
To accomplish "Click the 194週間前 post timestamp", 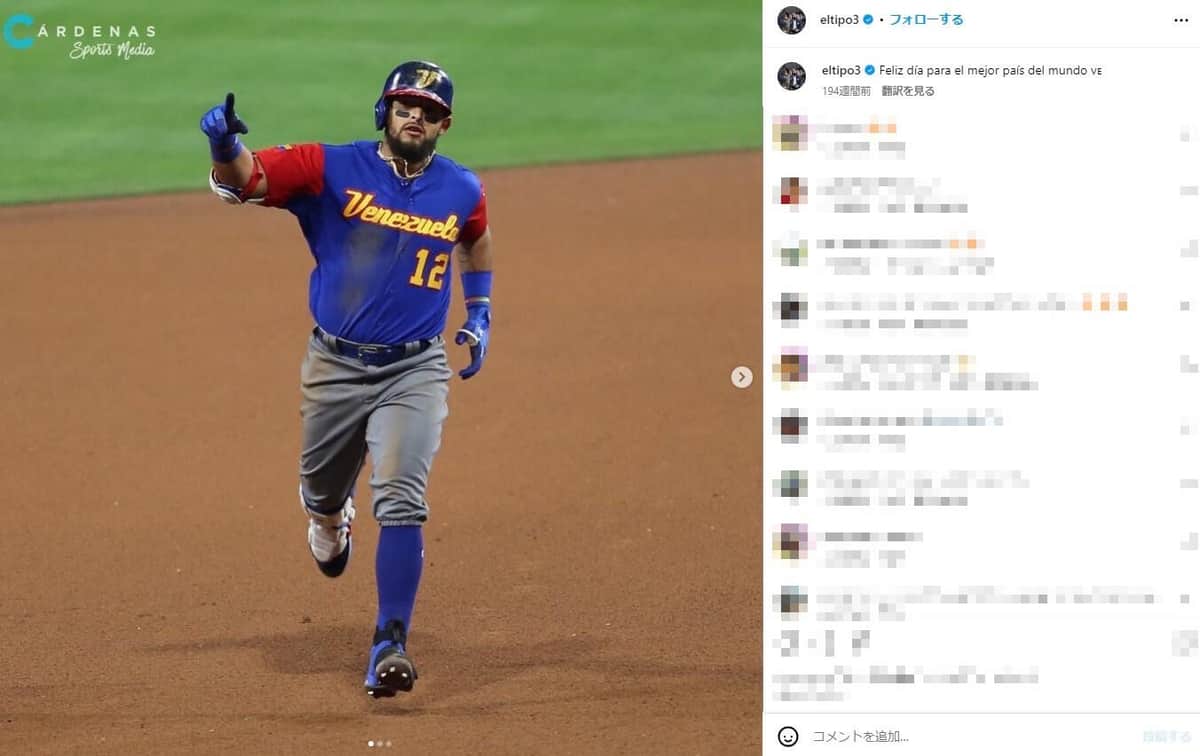I will [x=846, y=91].
